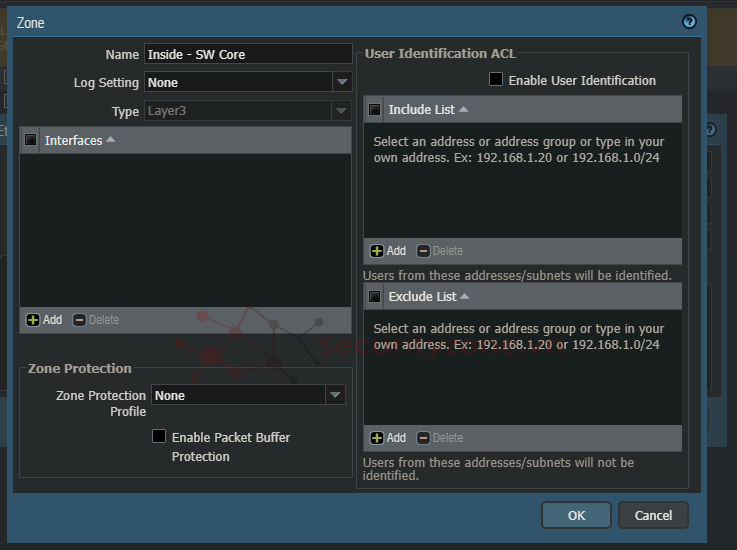Open the Zone Protection Profile dropdown
This screenshot has height=550, width=737.
[x=335, y=395]
